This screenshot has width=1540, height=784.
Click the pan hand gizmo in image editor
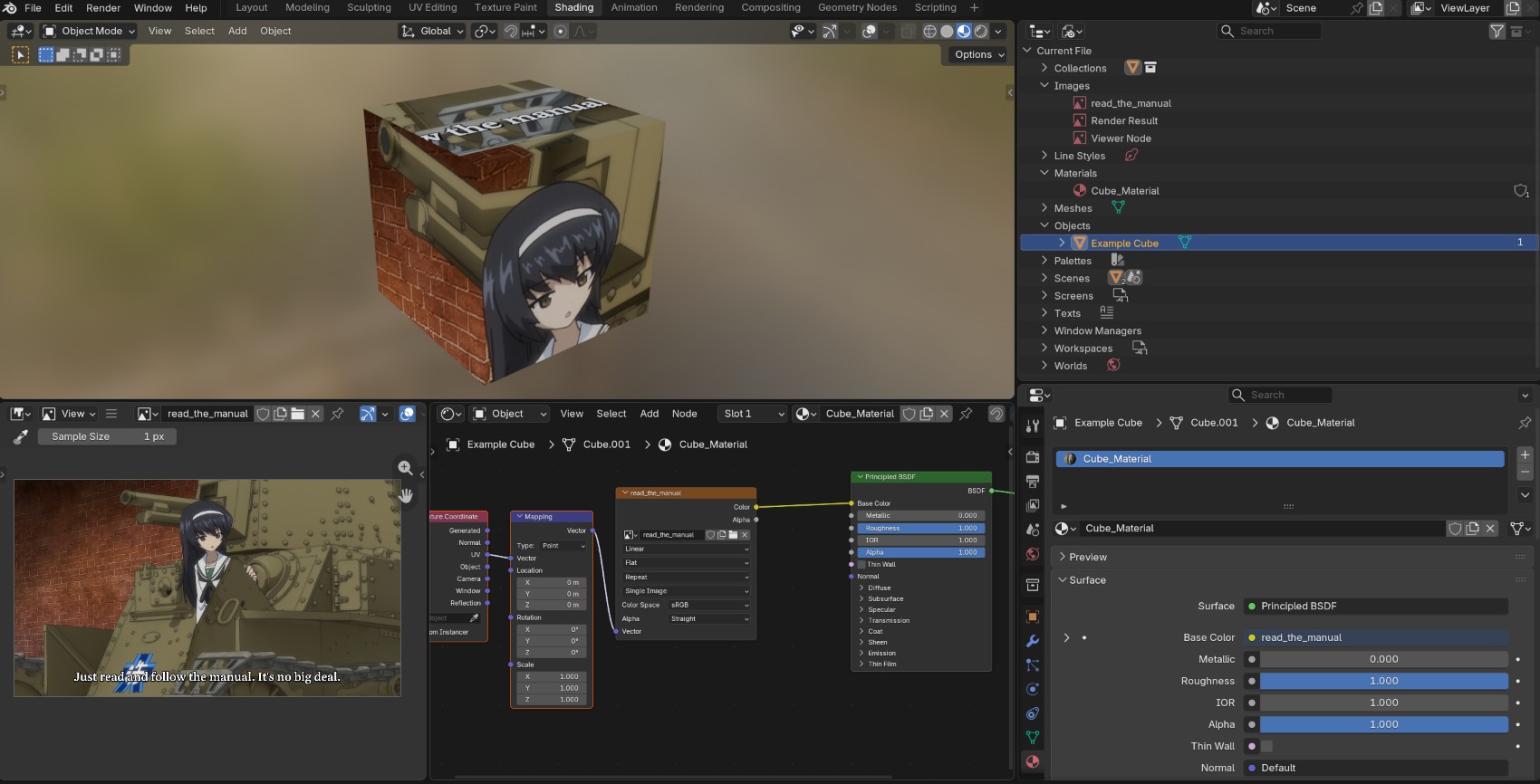click(406, 495)
